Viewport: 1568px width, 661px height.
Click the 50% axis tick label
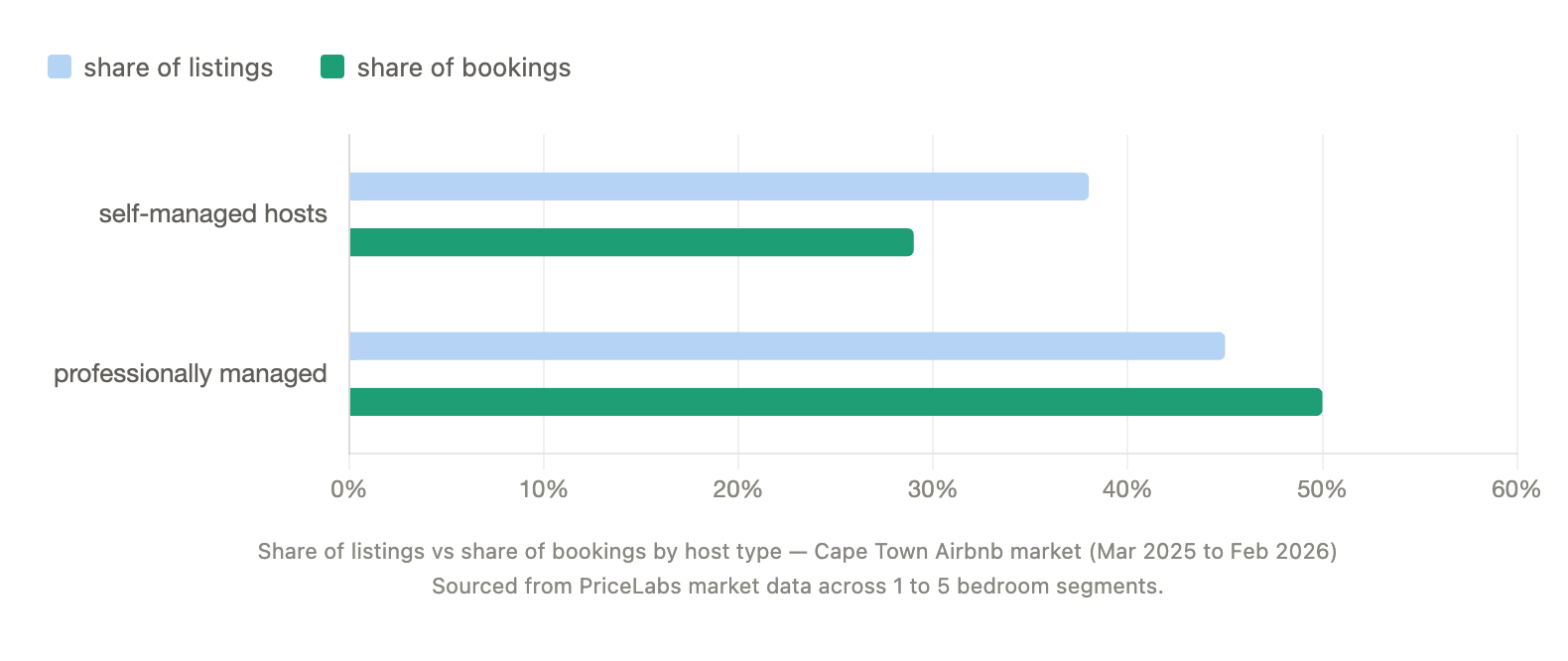coord(1322,489)
